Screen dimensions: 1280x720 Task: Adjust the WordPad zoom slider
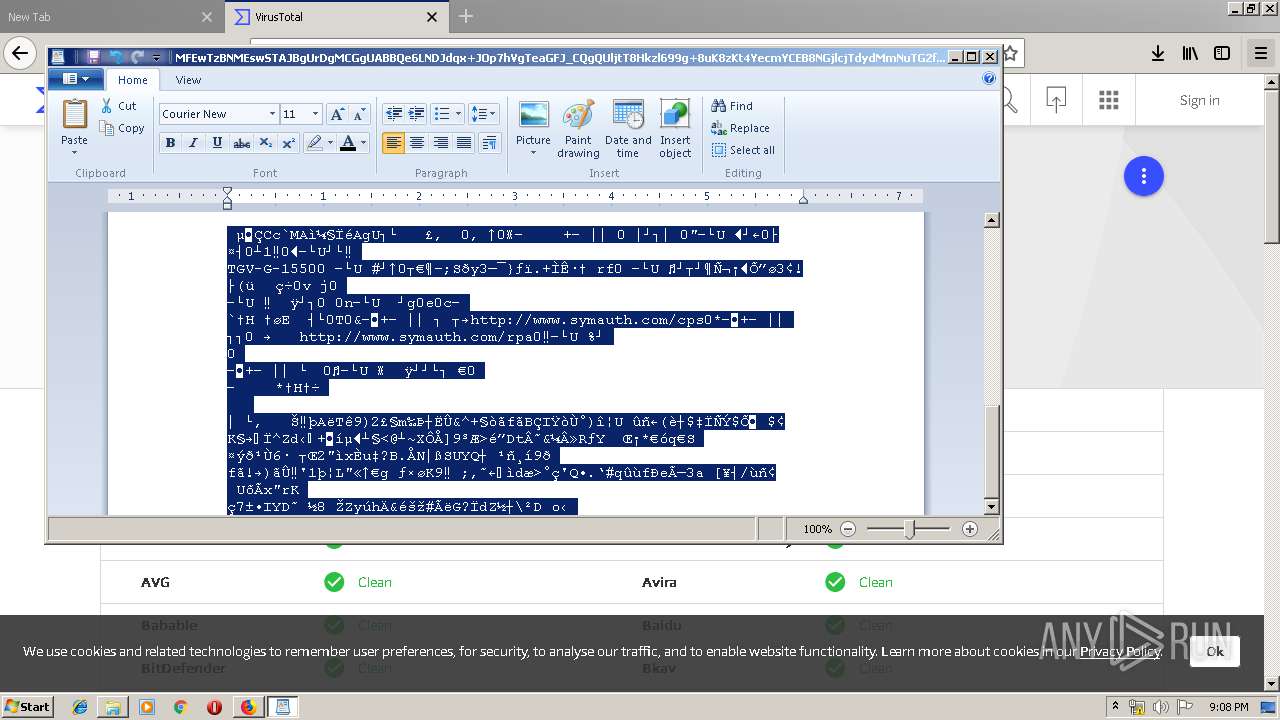point(909,529)
